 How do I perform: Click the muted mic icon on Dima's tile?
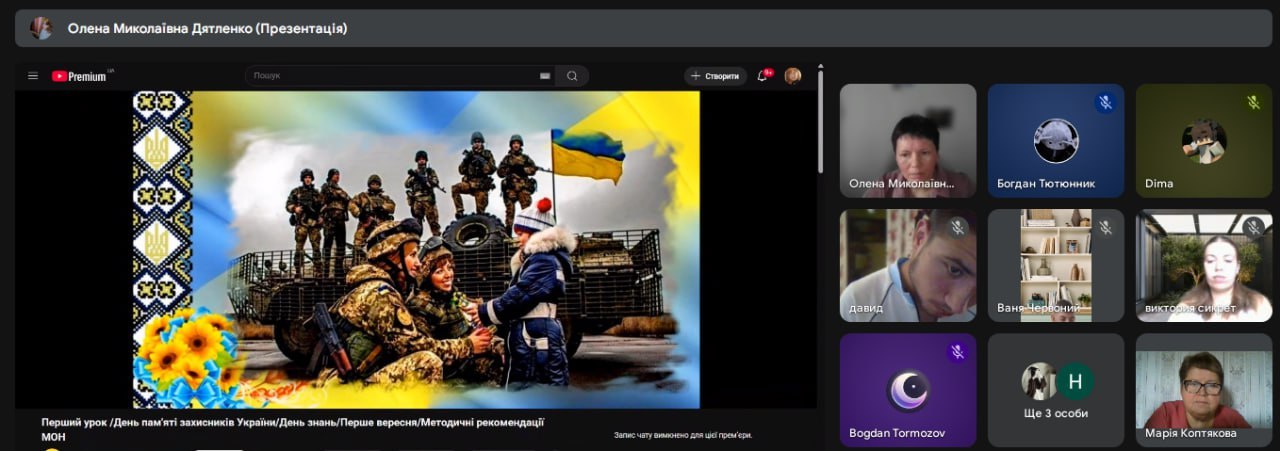[x=1253, y=102]
